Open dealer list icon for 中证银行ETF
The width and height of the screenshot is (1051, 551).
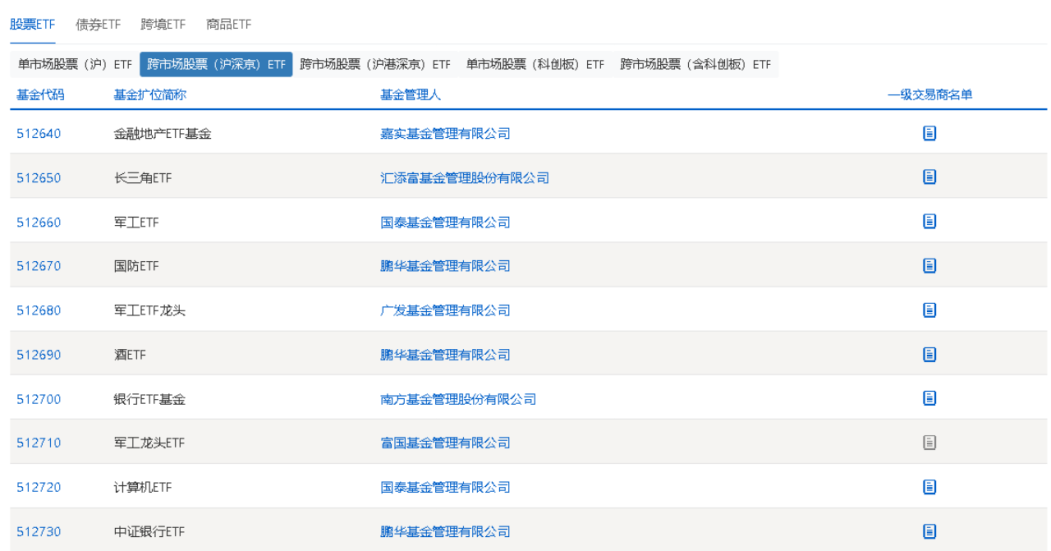tap(929, 531)
